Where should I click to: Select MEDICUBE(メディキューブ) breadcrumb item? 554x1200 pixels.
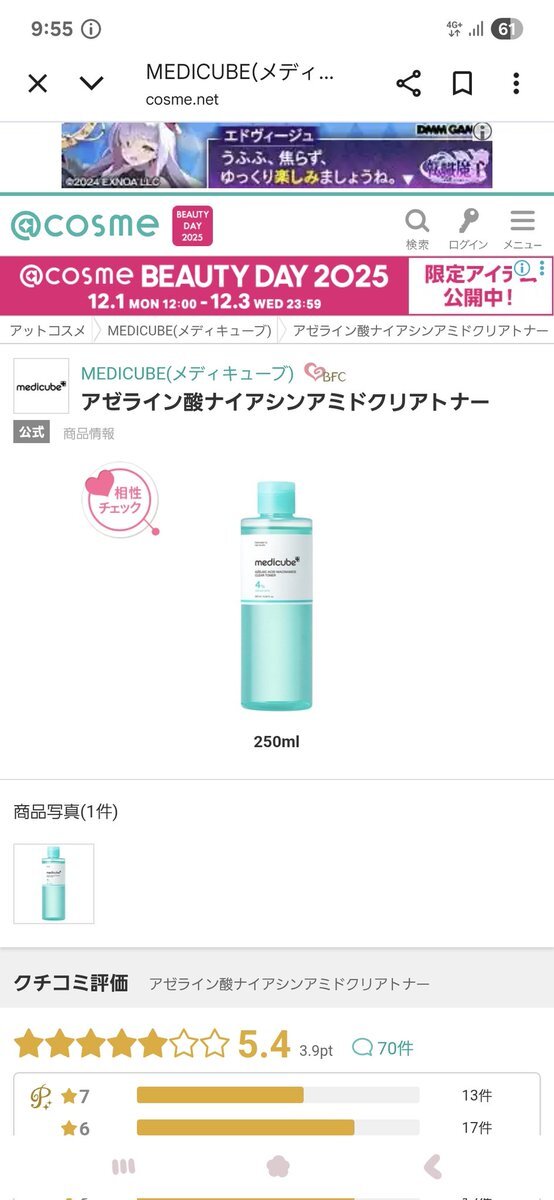click(189, 330)
